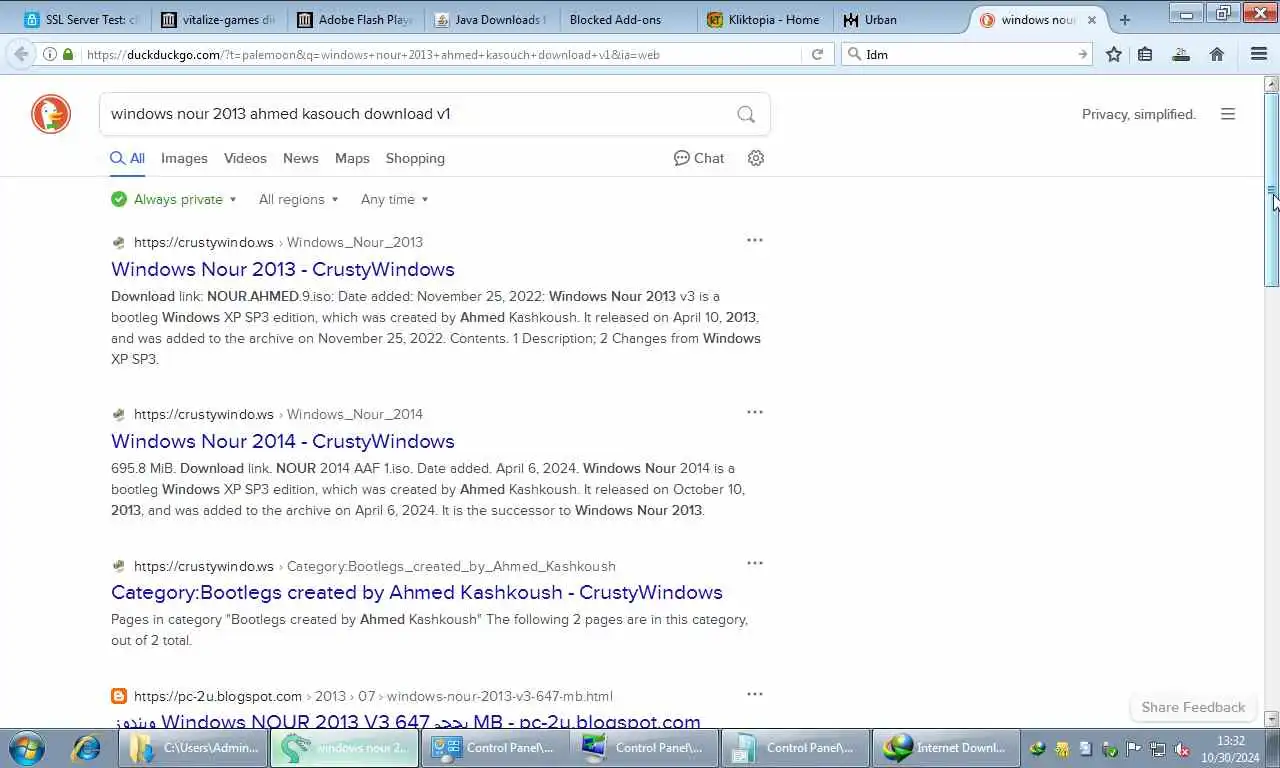The width and height of the screenshot is (1280, 768).
Task: Click crustywindo.ws Windows_Nour_2014 URL breadcrumb
Action: tap(278, 414)
